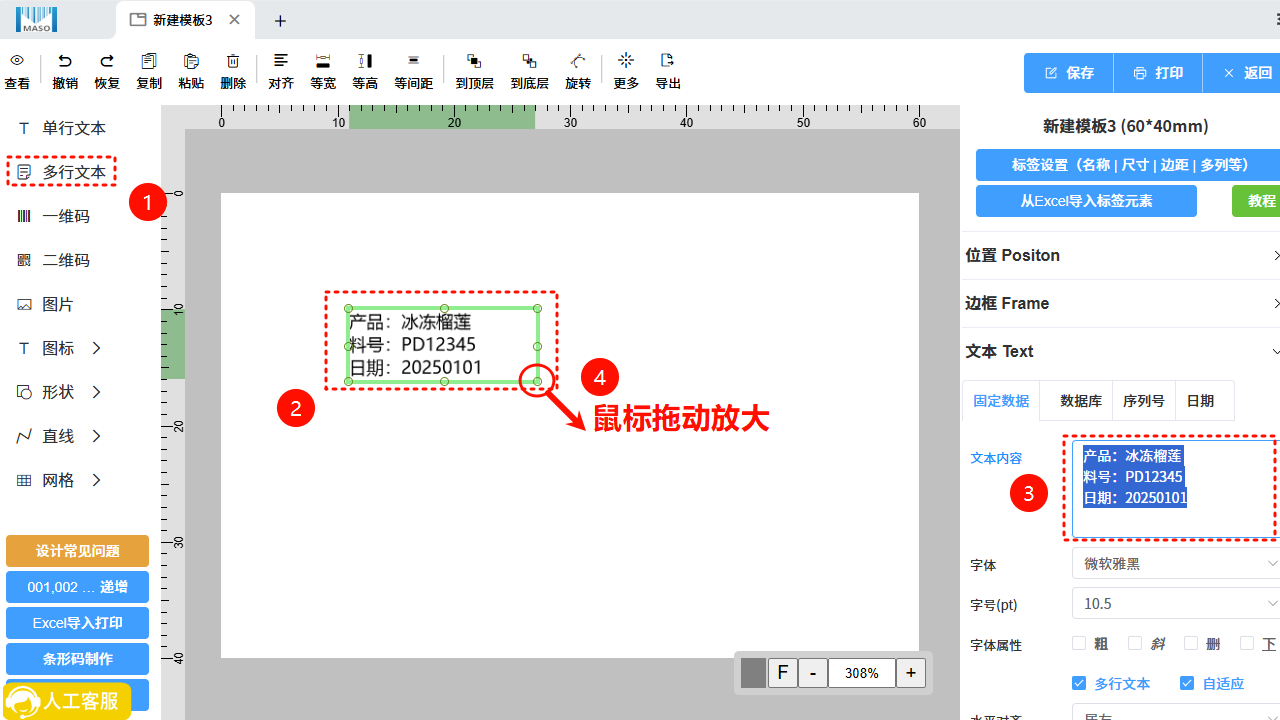Click the 粘贴 paste icon
1280x720 pixels.
coord(191,61)
